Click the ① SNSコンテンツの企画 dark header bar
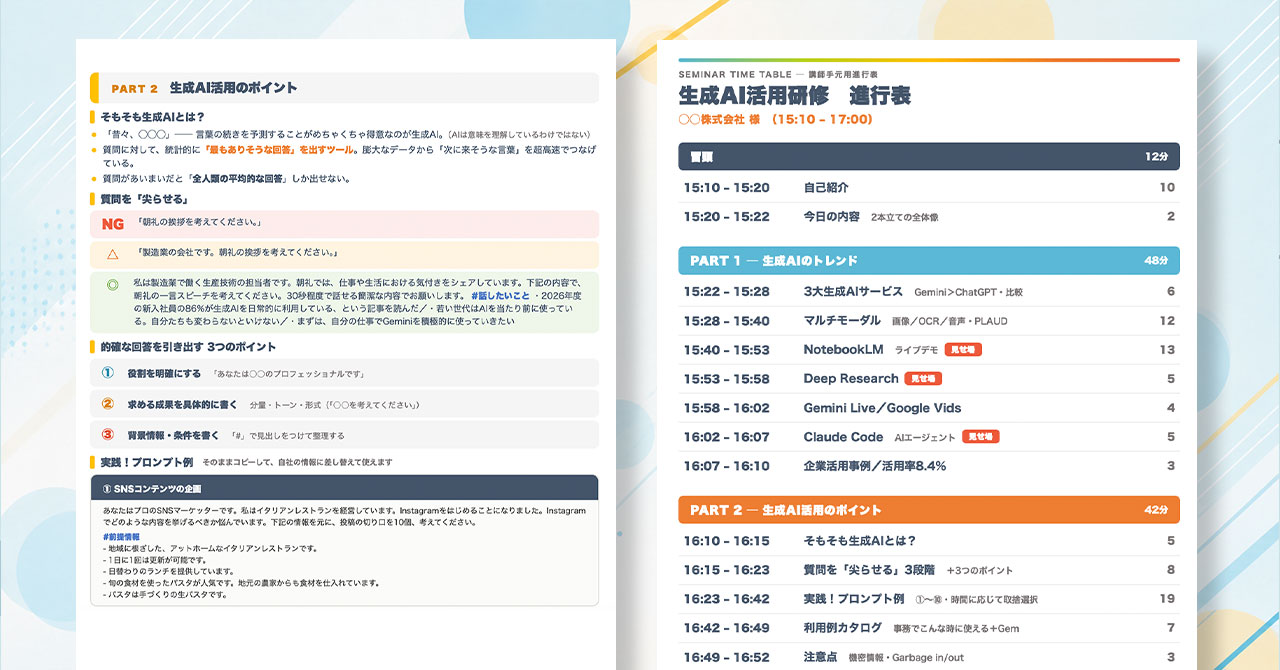Screen dimensions: 1280x670 (344, 488)
